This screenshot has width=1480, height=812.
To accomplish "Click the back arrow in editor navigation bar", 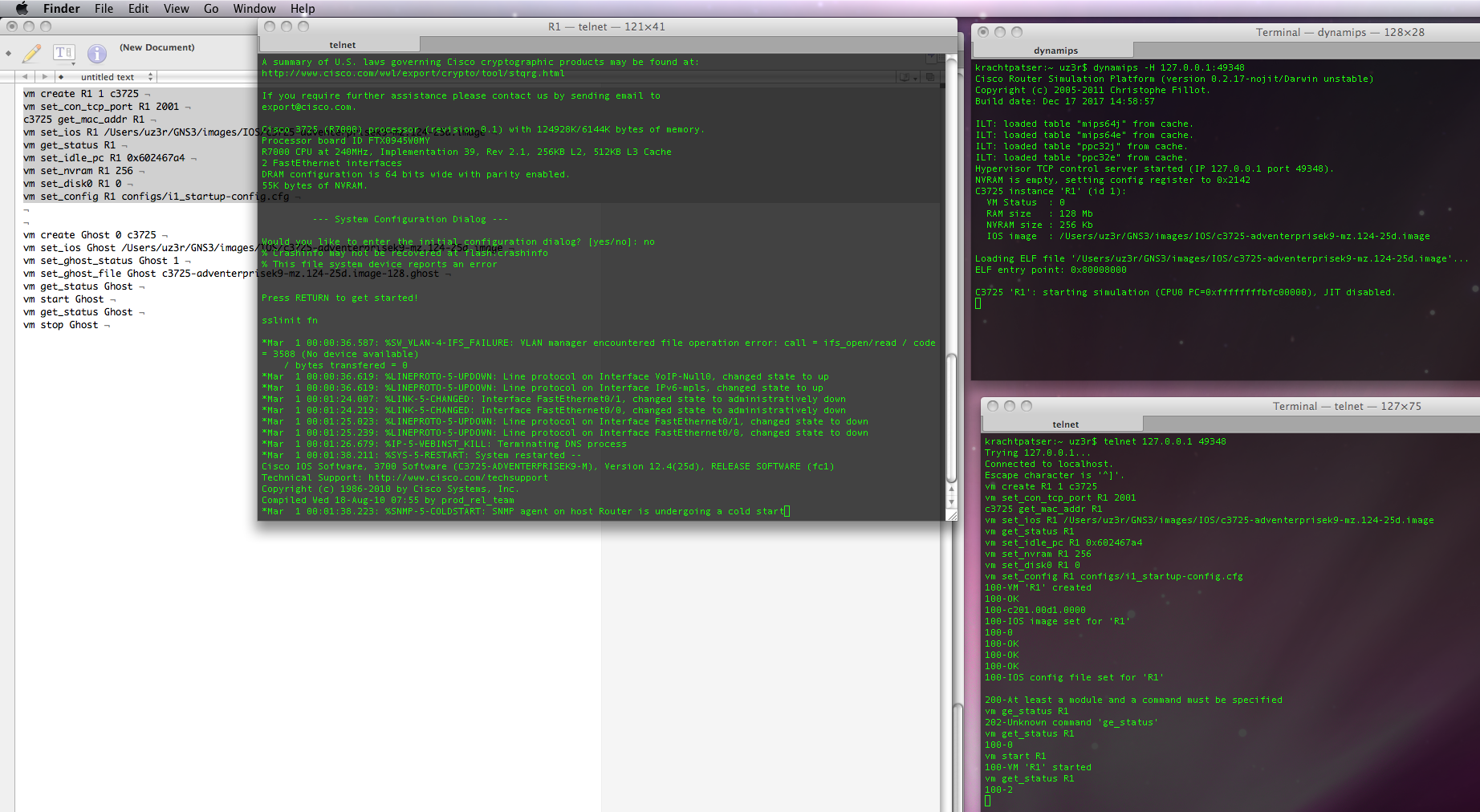I will coord(25,77).
